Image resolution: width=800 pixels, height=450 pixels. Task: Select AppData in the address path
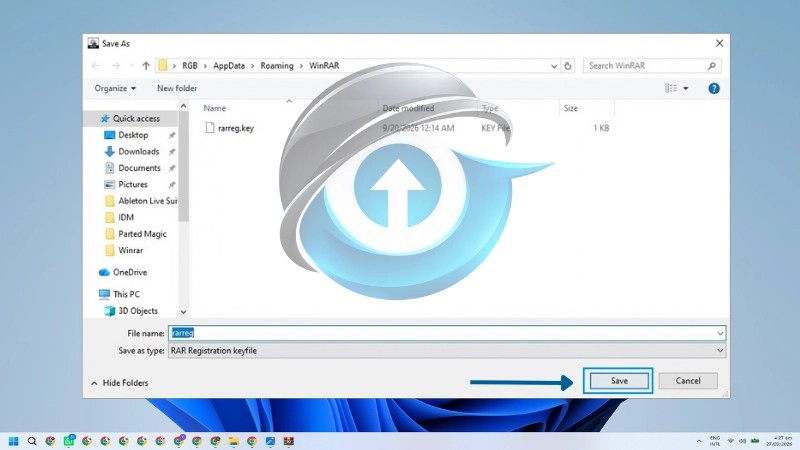(x=229, y=66)
